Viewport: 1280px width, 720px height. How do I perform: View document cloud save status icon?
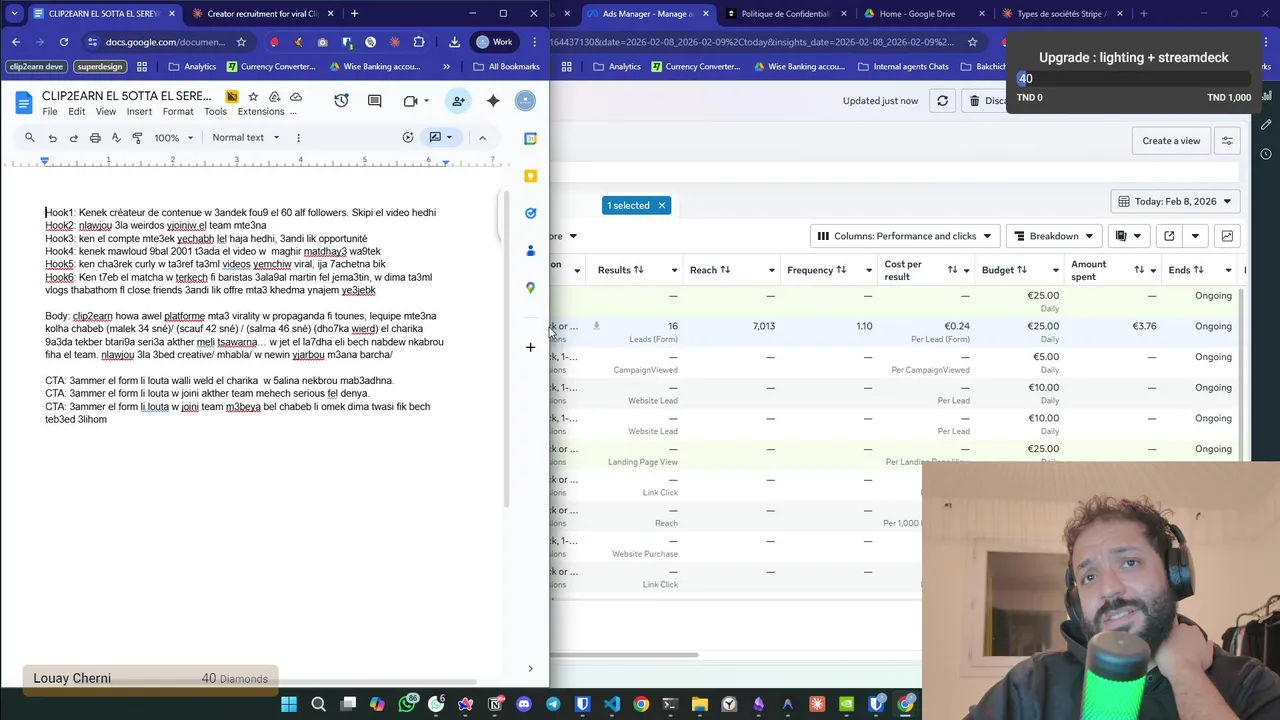point(296,97)
